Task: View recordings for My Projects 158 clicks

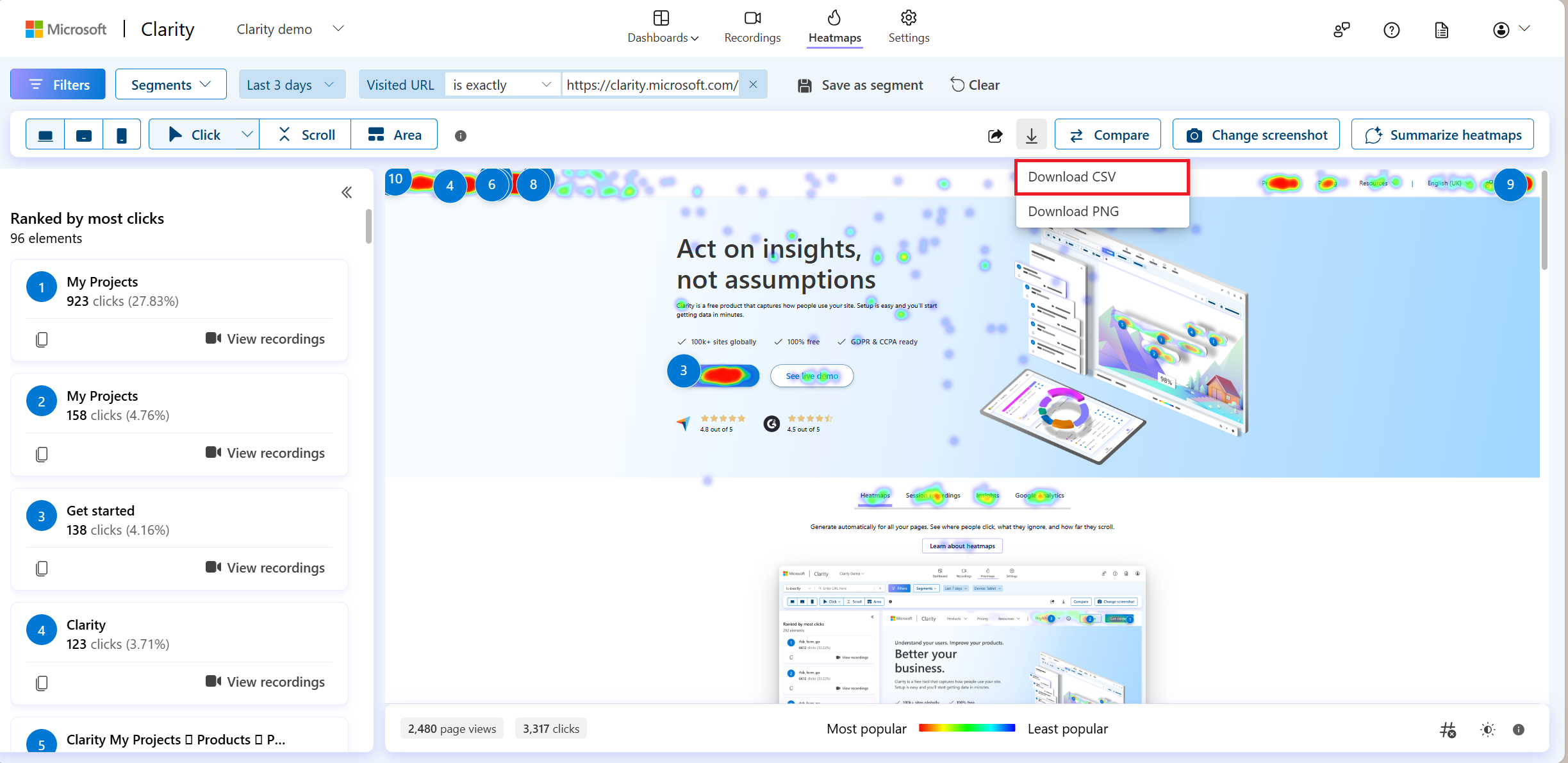Action: 265,453
